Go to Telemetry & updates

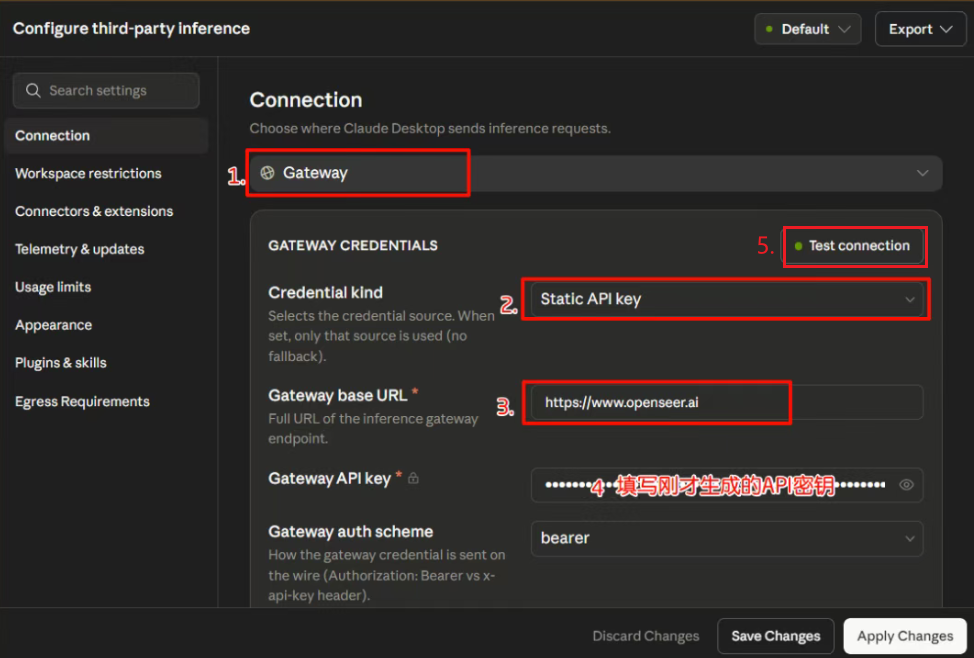(80, 249)
